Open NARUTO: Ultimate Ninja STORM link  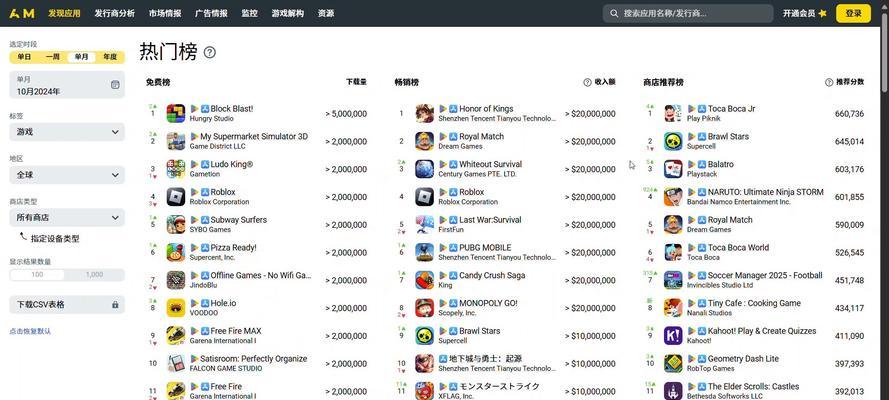765,192
